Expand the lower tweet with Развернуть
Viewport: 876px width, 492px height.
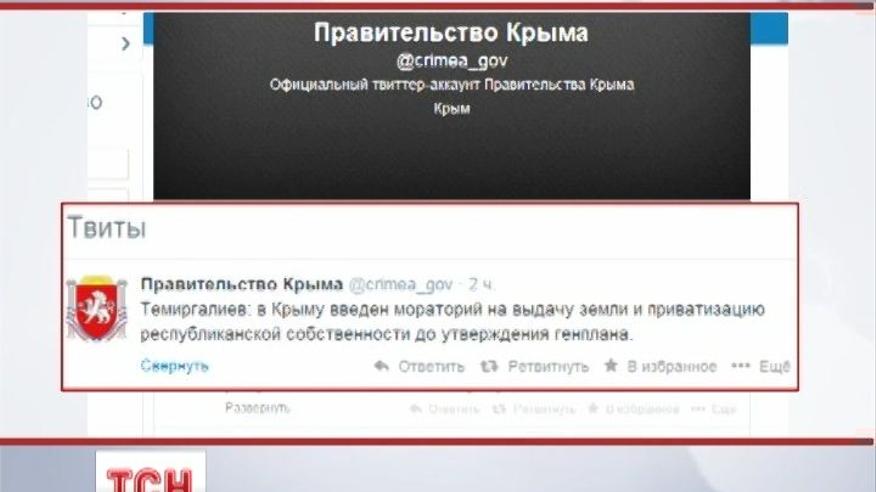(258, 408)
